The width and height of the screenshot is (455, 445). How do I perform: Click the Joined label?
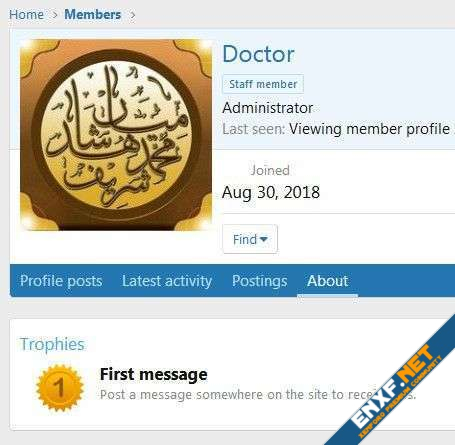tap(270, 170)
